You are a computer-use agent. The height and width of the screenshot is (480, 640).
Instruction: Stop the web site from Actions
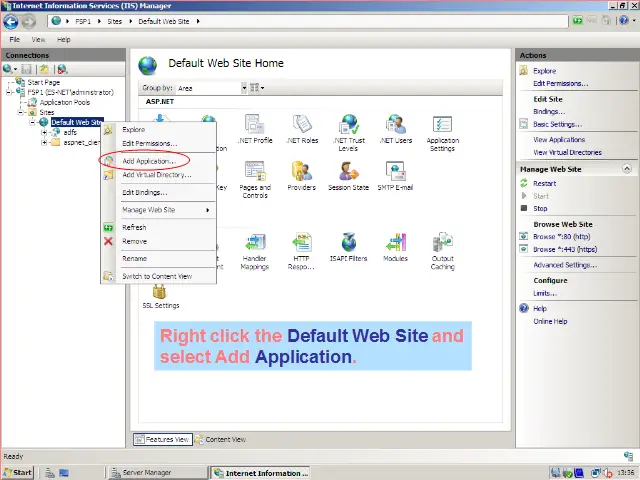point(540,209)
